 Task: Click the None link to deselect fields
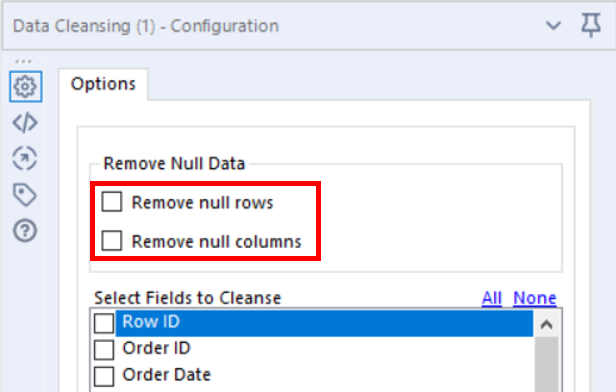pos(535,298)
